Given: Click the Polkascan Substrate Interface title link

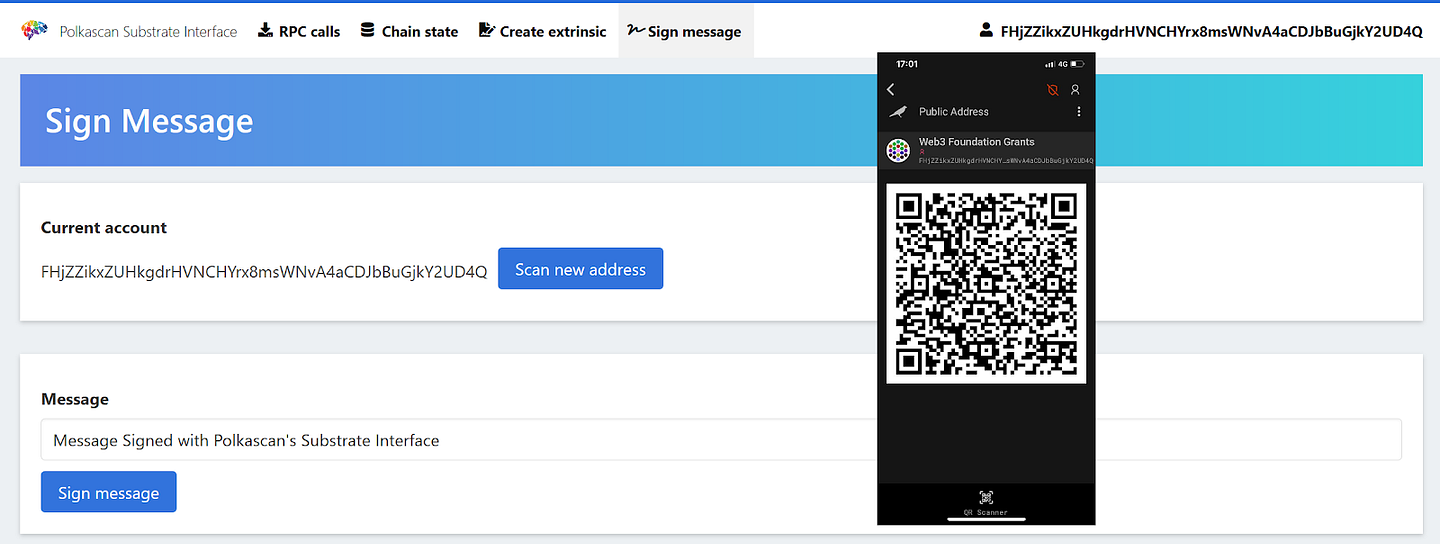Looking at the screenshot, I should point(148,32).
